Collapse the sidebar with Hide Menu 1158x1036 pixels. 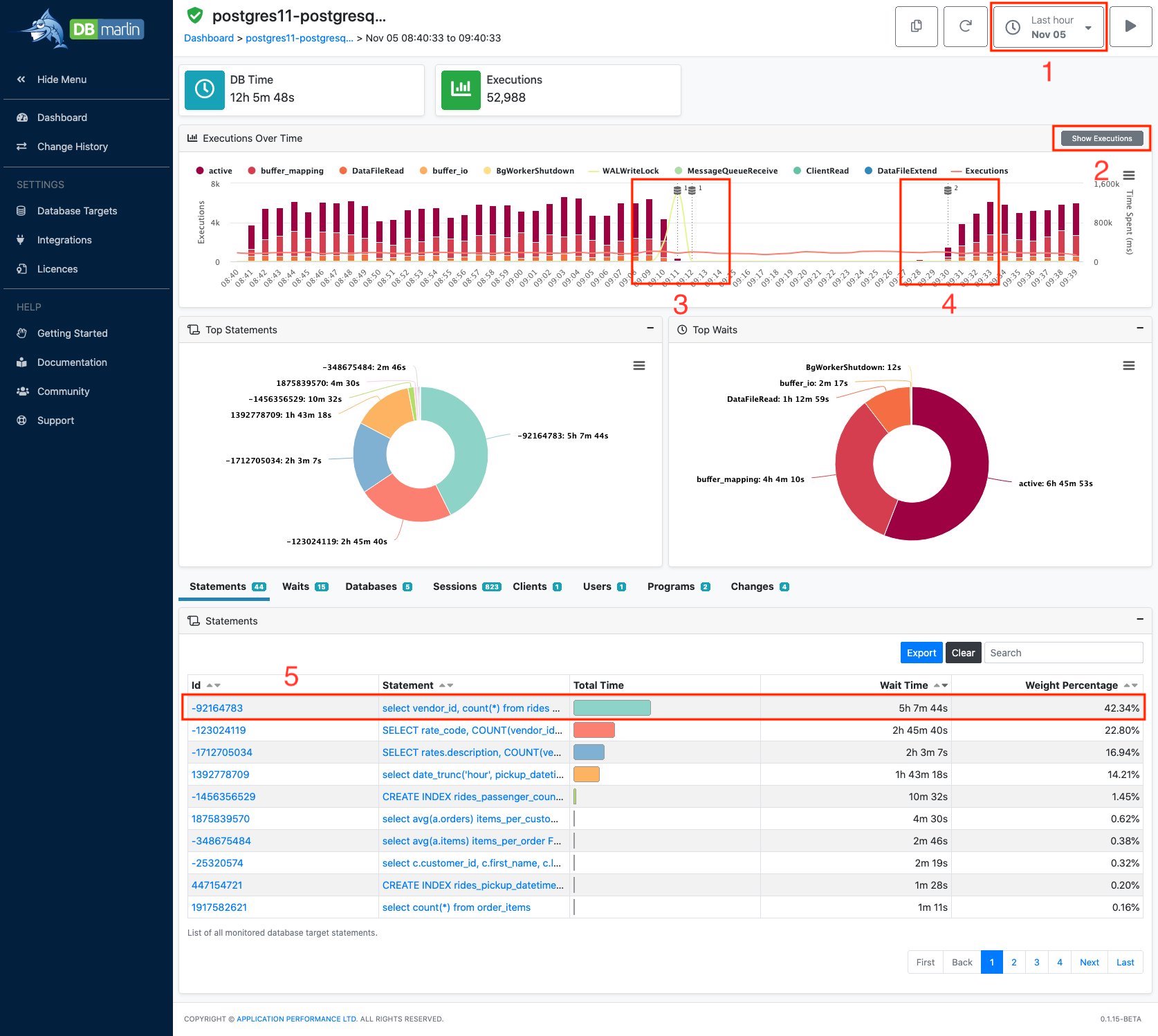(52, 80)
